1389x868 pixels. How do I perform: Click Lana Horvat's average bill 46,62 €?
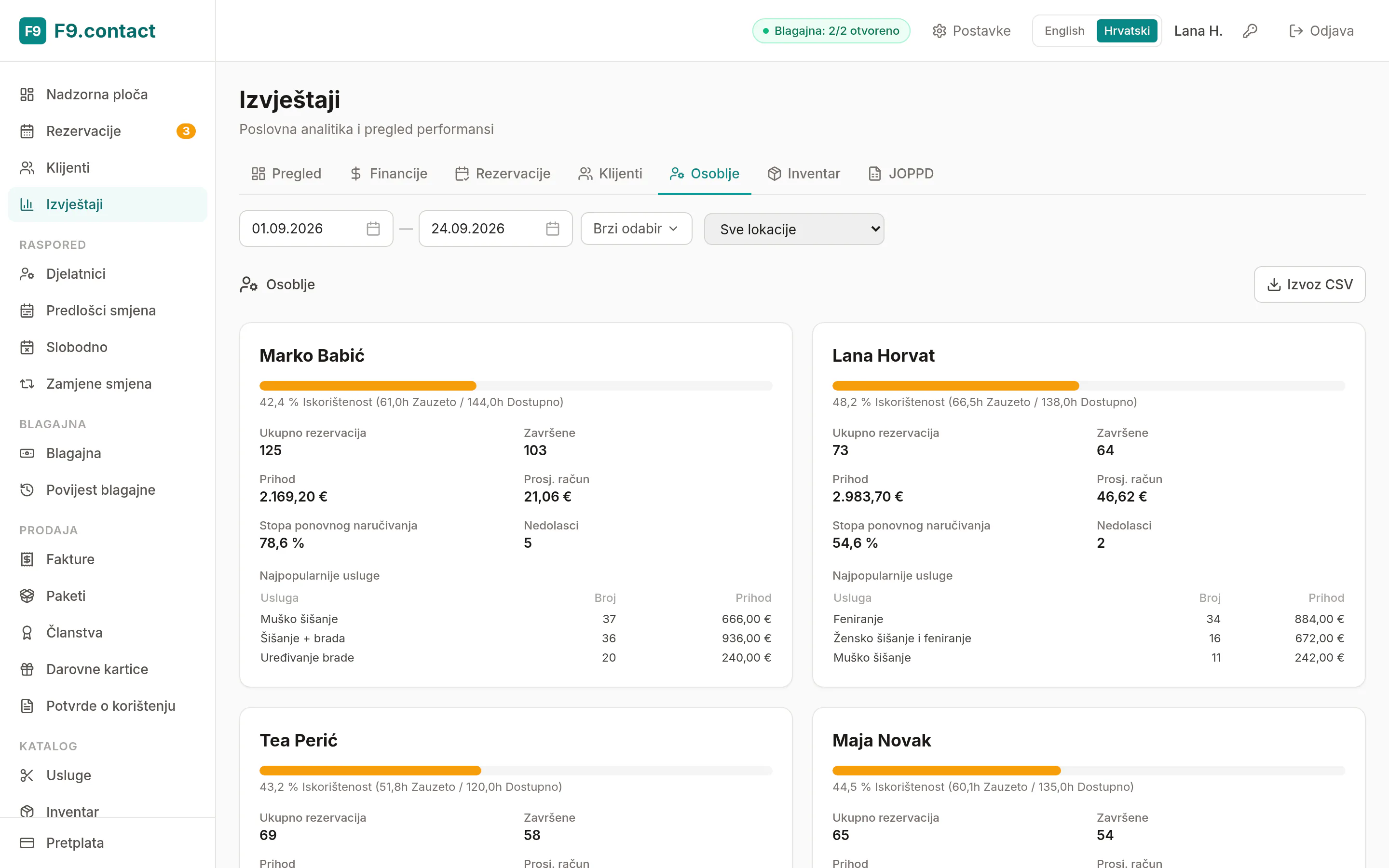(x=1121, y=497)
